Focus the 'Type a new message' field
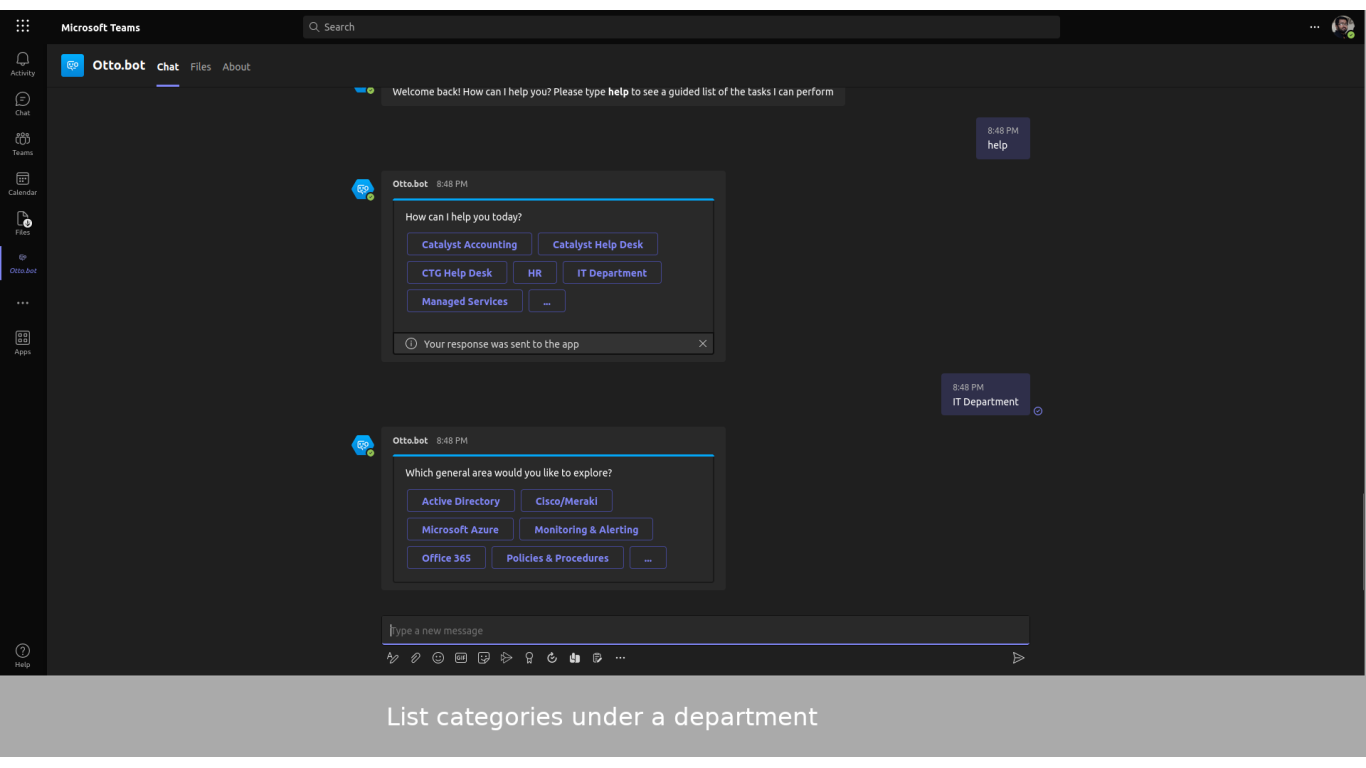The width and height of the screenshot is (1366, 768). point(705,630)
